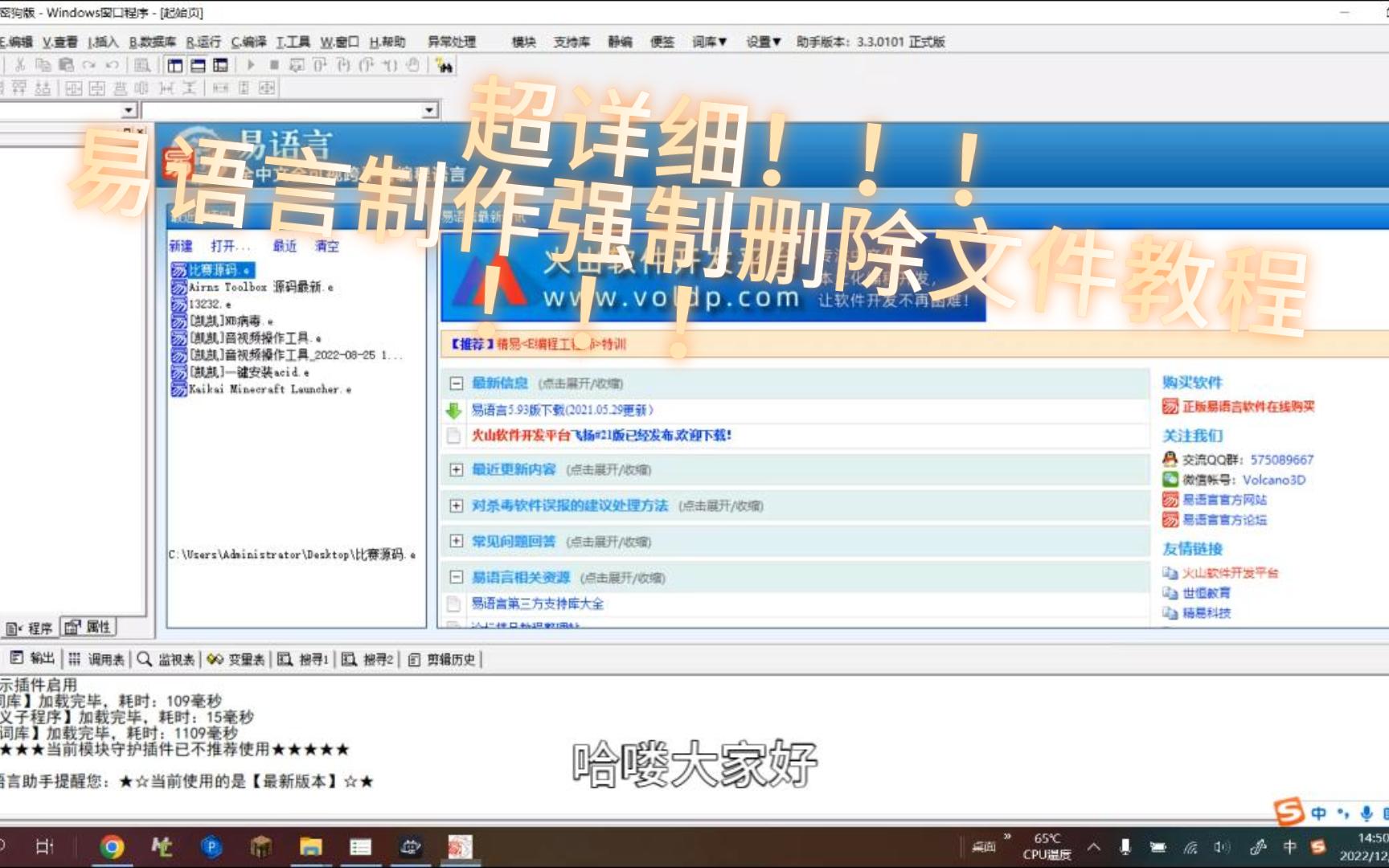
Task: Switch to the 变量表 bottom tab
Action: tap(236, 659)
